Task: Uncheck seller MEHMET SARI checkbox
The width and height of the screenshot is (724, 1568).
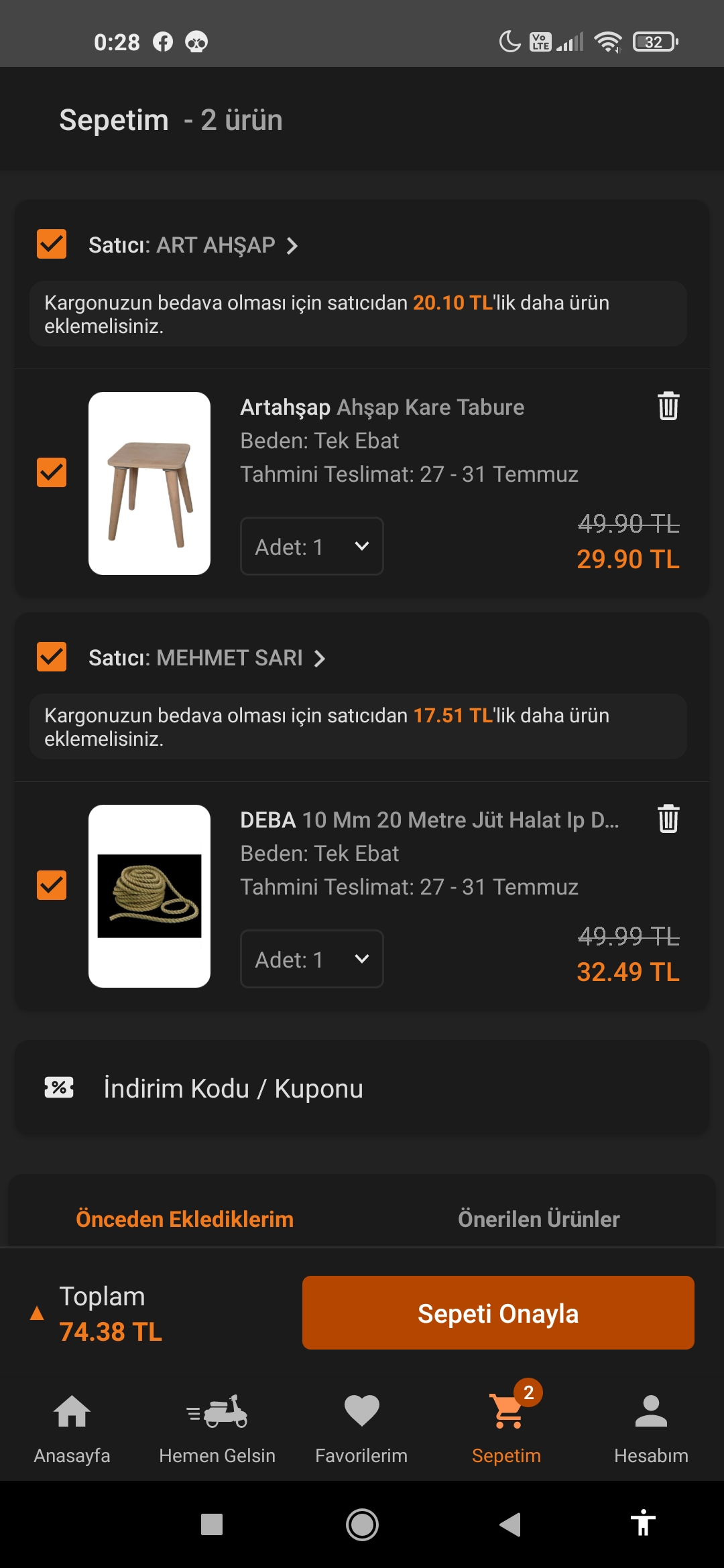Action: (x=52, y=657)
